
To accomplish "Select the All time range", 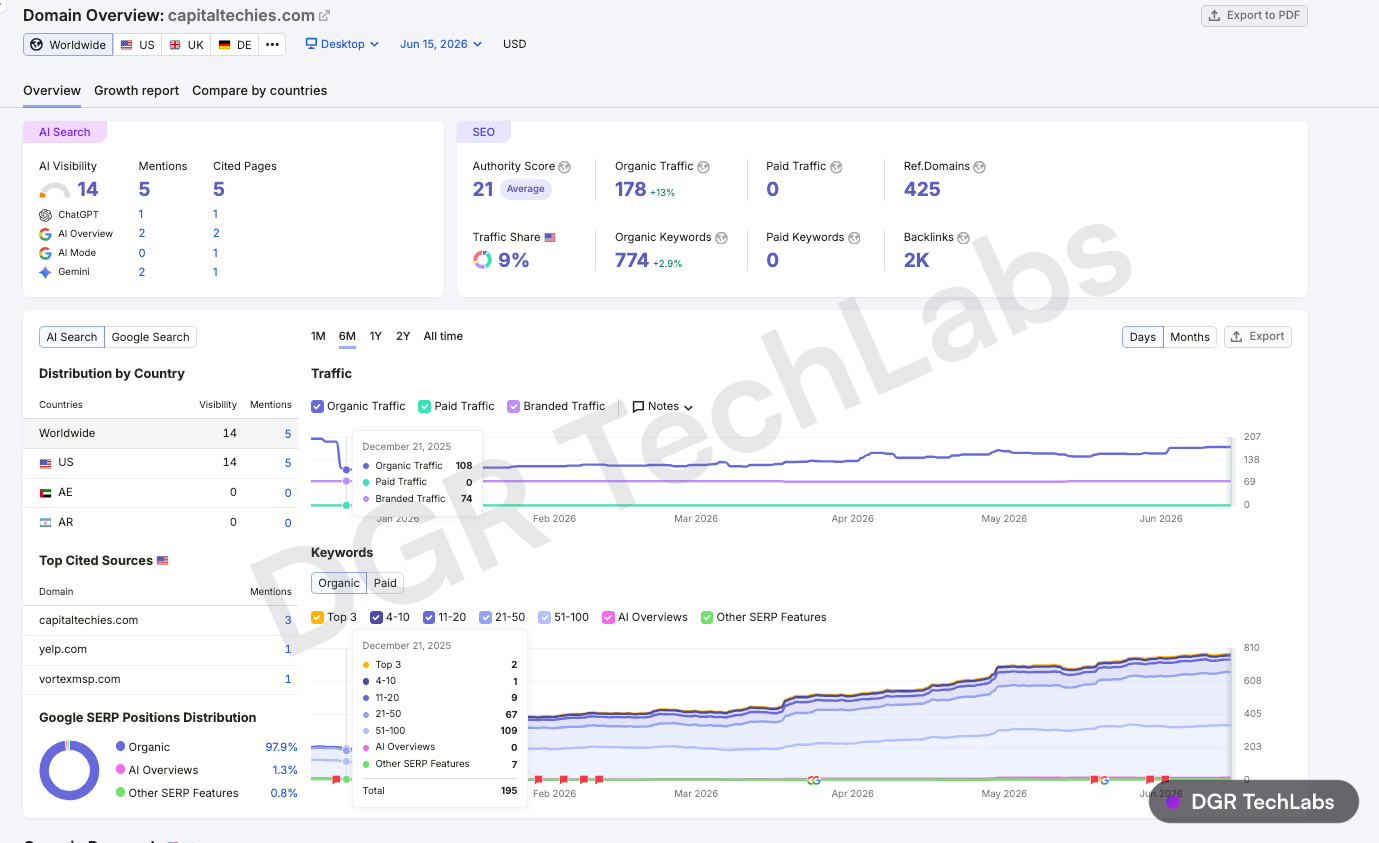I will (x=443, y=337).
